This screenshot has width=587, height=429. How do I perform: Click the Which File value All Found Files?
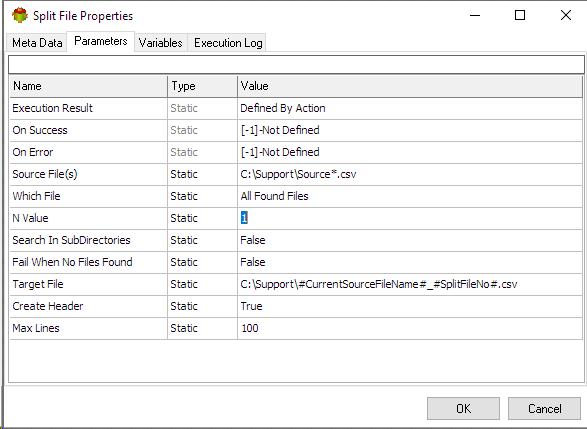click(x=410, y=196)
